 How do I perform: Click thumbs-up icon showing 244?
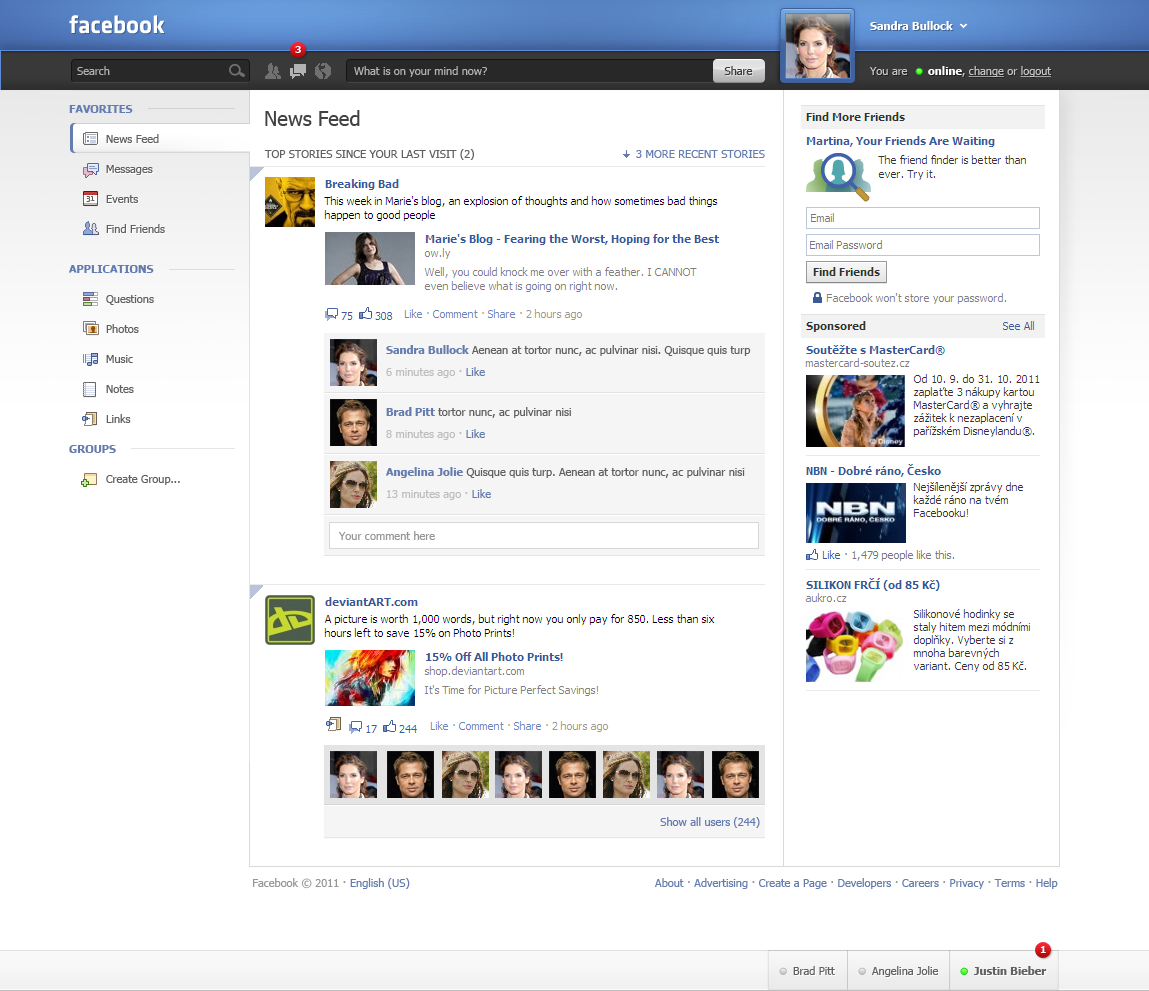coord(390,726)
